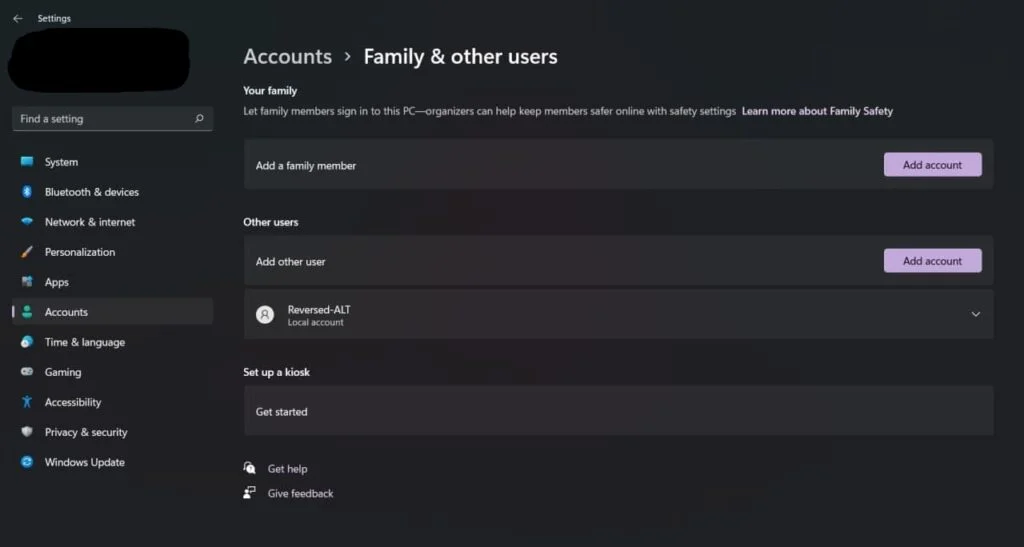Click the Bluetooth & devices icon
The image size is (1024, 547).
pos(27,192)
